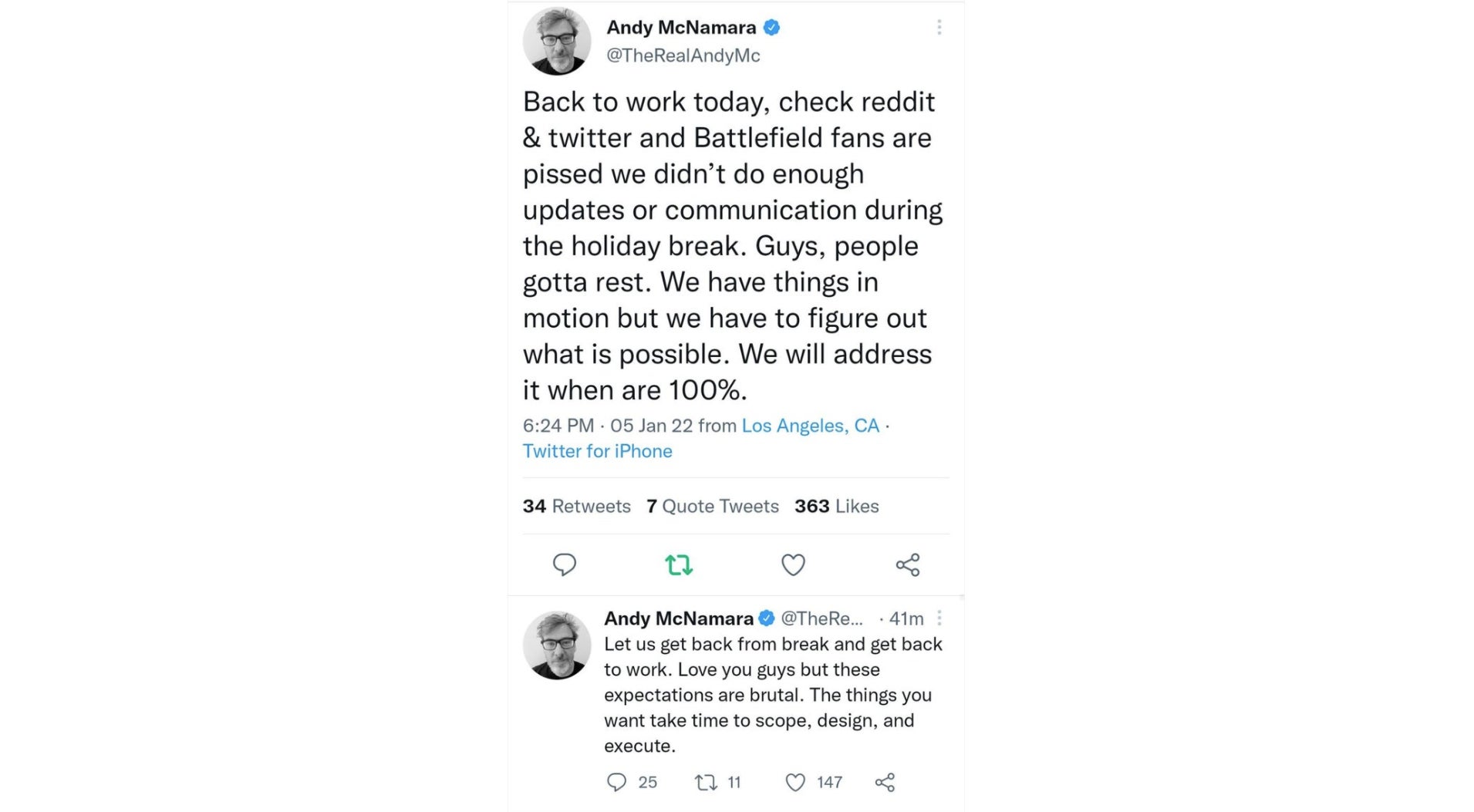This screenshot has height=812, width=1474.
Task: Click the verified badge next to top name
Action: 771,28
